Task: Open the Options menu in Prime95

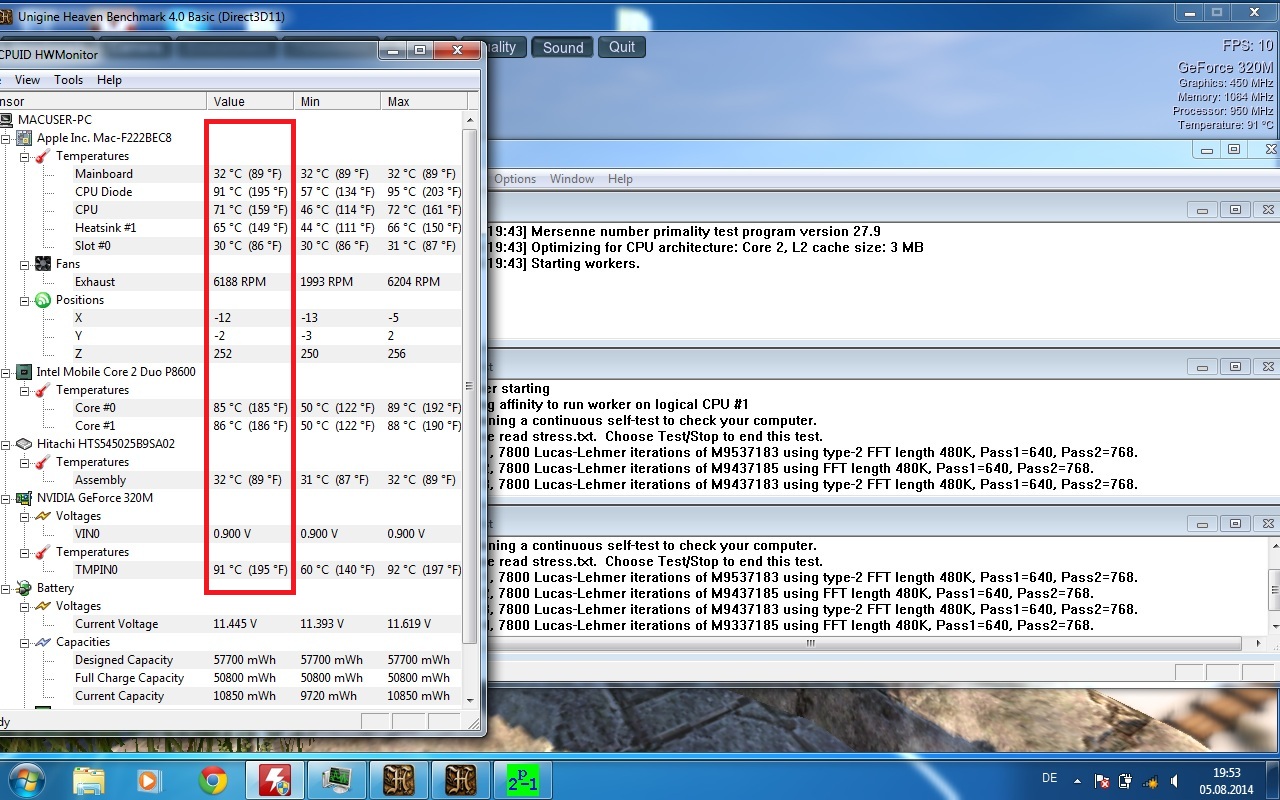Action: 515,179
